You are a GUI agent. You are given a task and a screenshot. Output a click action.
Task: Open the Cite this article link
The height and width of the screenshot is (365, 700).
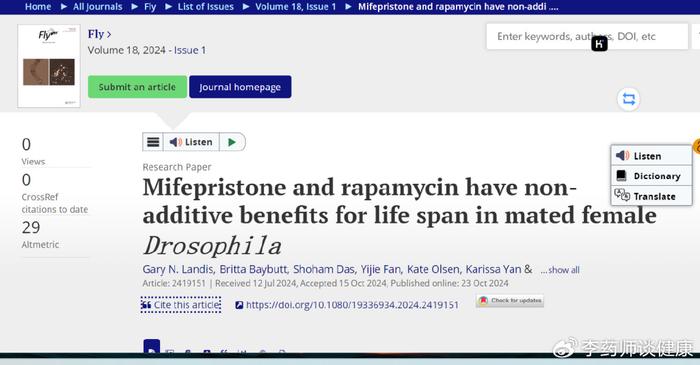(181, 305)
